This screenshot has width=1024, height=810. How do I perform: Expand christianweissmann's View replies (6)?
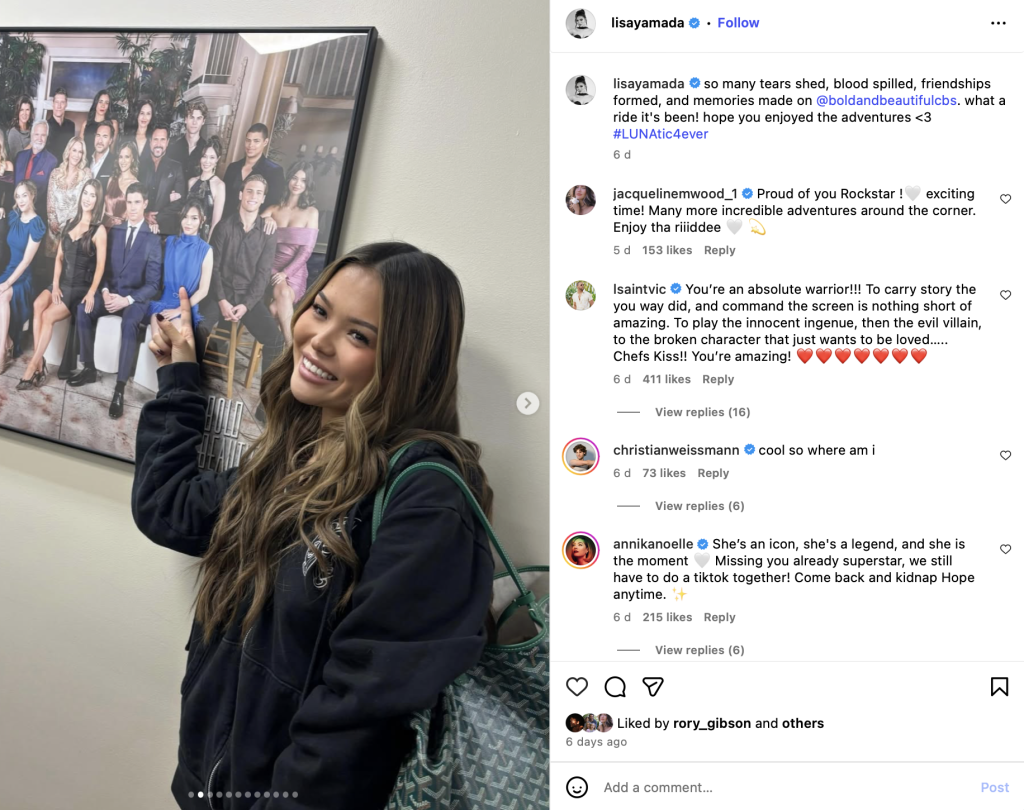(699, 506)
